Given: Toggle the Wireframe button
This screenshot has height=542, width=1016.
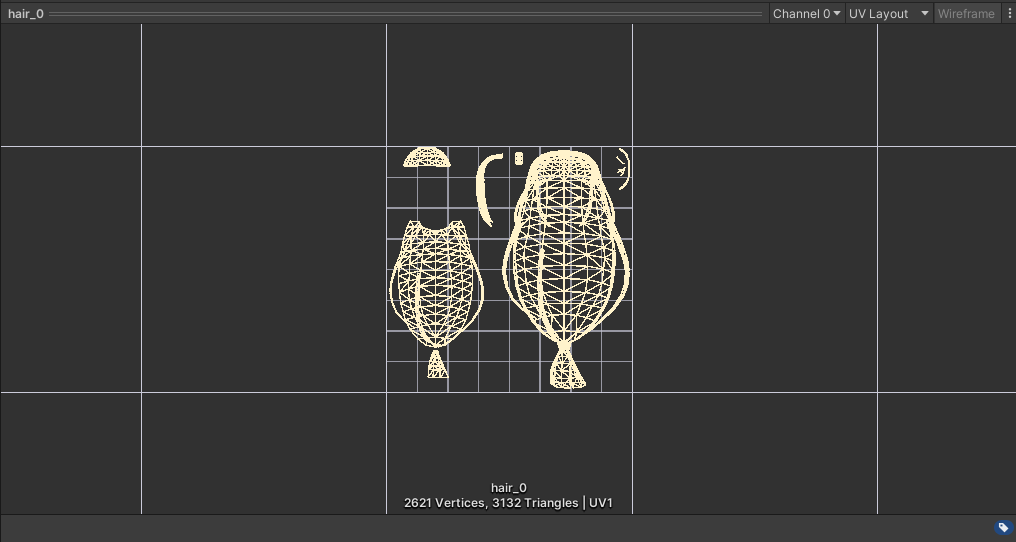Looking at the screenshot, I should point(965,14).
